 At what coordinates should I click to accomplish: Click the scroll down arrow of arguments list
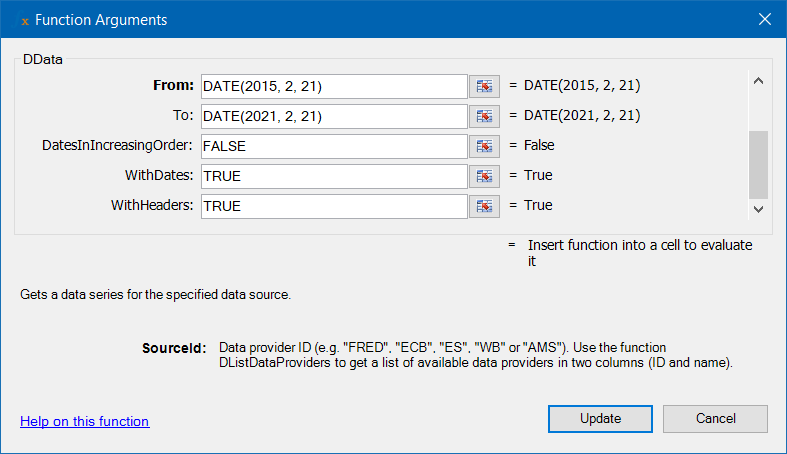coord(758,209)
